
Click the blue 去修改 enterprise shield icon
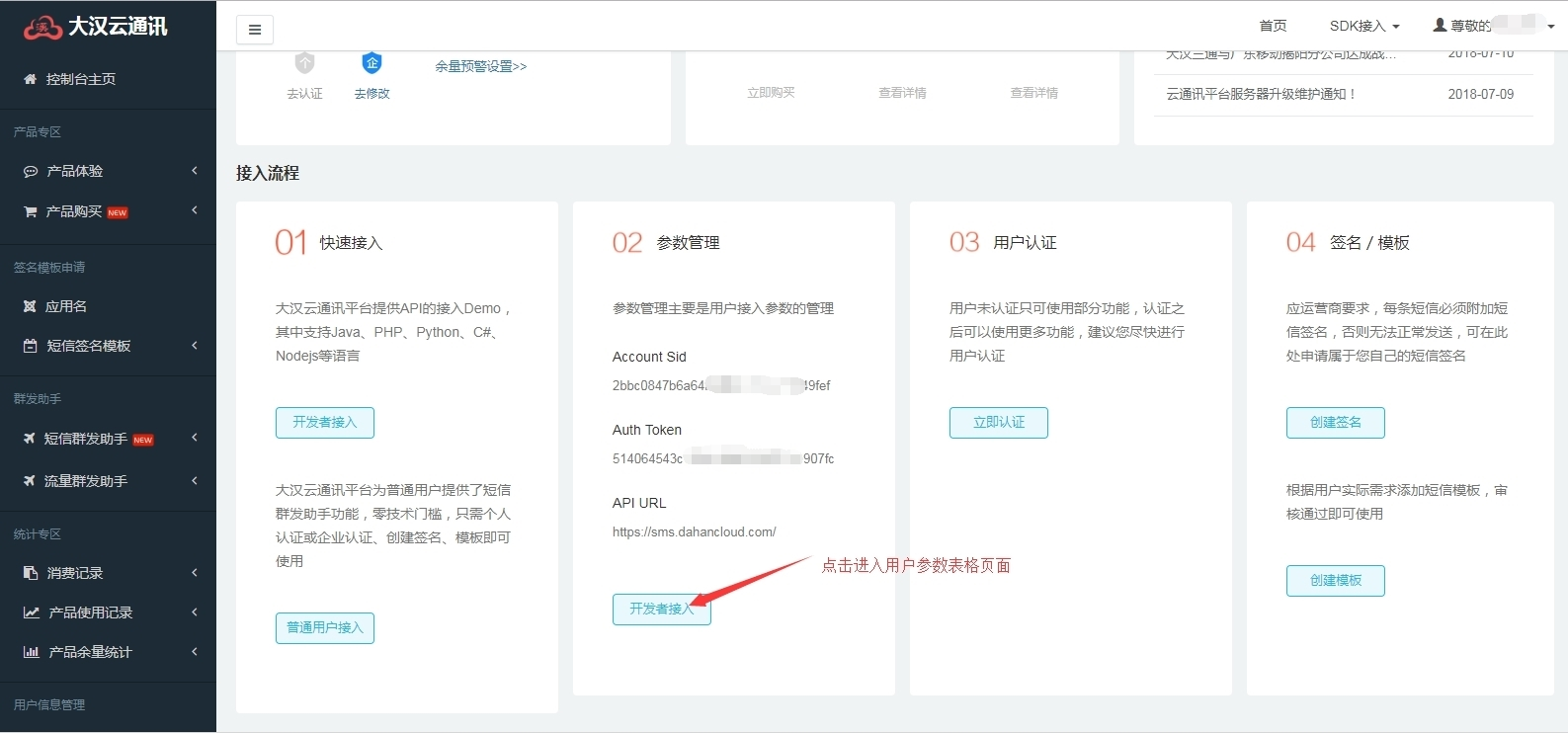coord(372,62)
